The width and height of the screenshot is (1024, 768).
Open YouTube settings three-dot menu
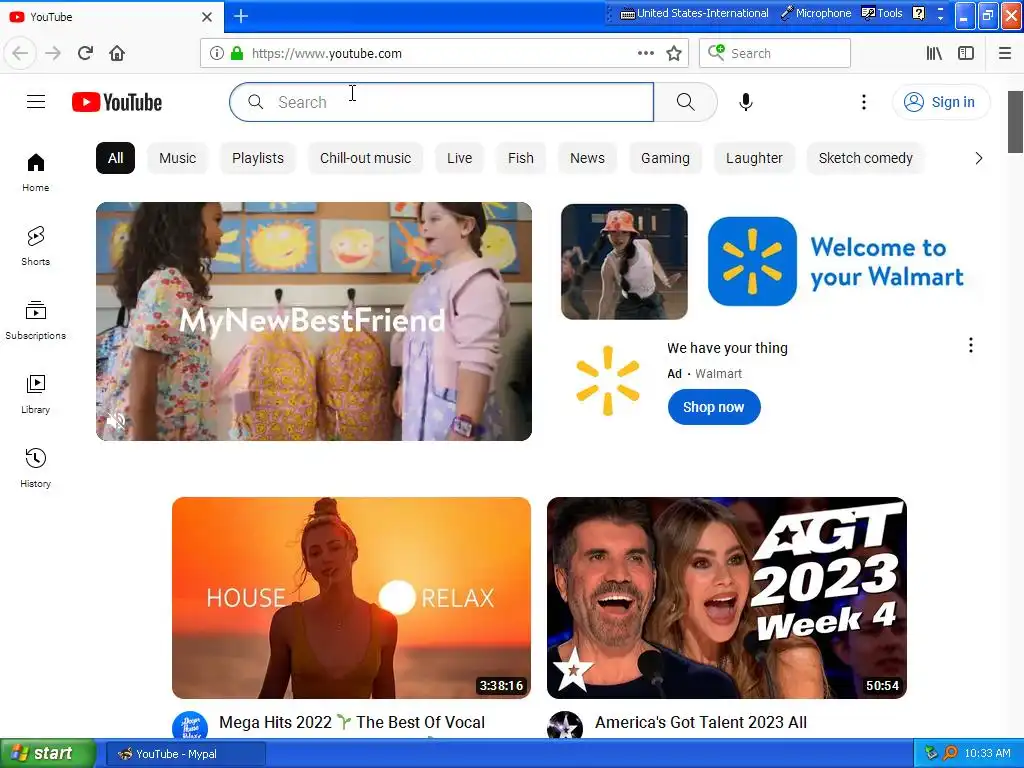click(863, 102)
